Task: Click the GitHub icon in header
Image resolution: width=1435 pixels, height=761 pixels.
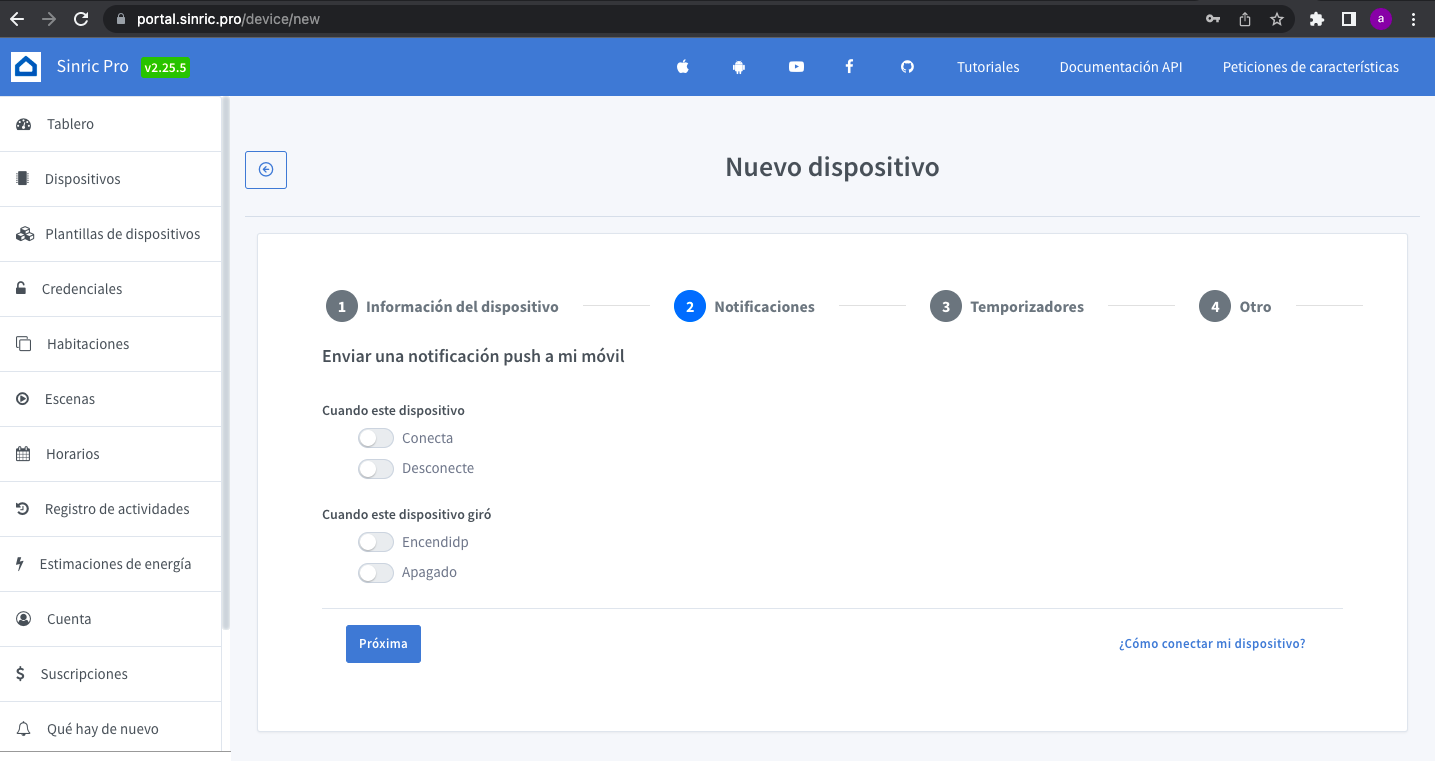Action: tap(907, 67)
